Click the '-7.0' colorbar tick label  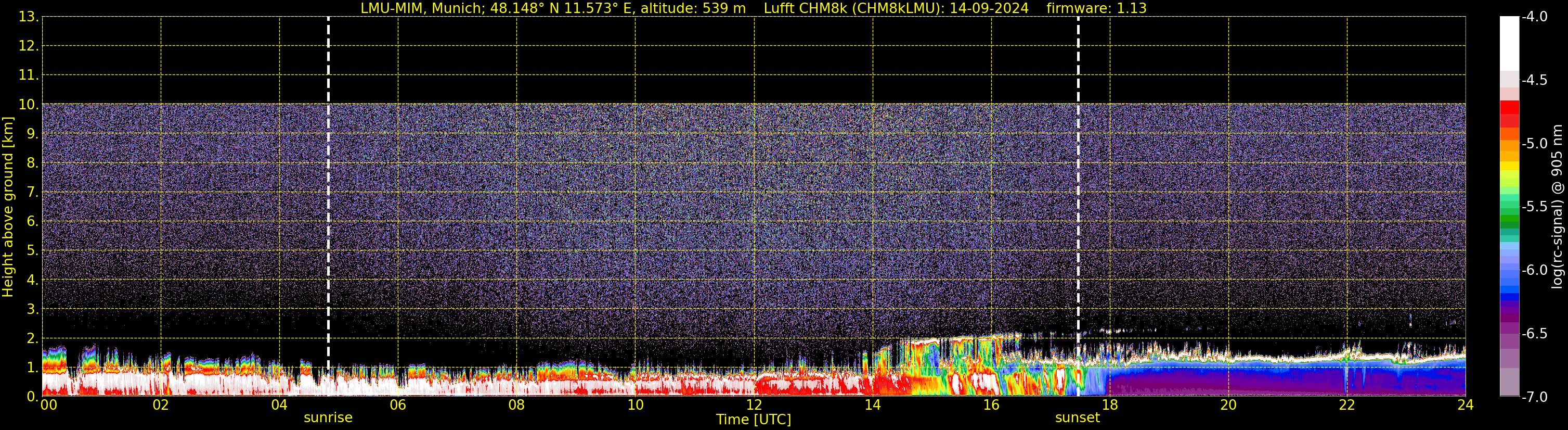click(x=1535, y=397)
